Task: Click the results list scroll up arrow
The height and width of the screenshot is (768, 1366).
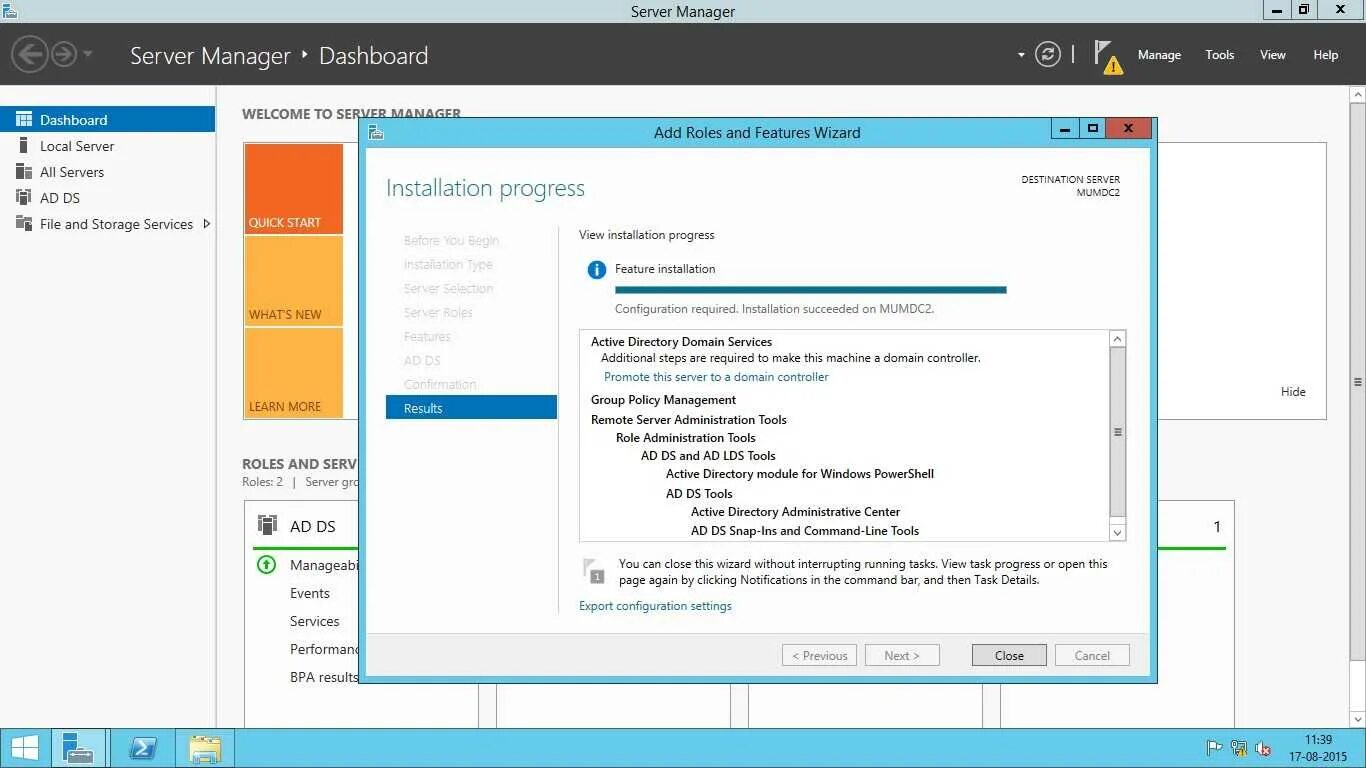Action: [x=1118, y=339]
